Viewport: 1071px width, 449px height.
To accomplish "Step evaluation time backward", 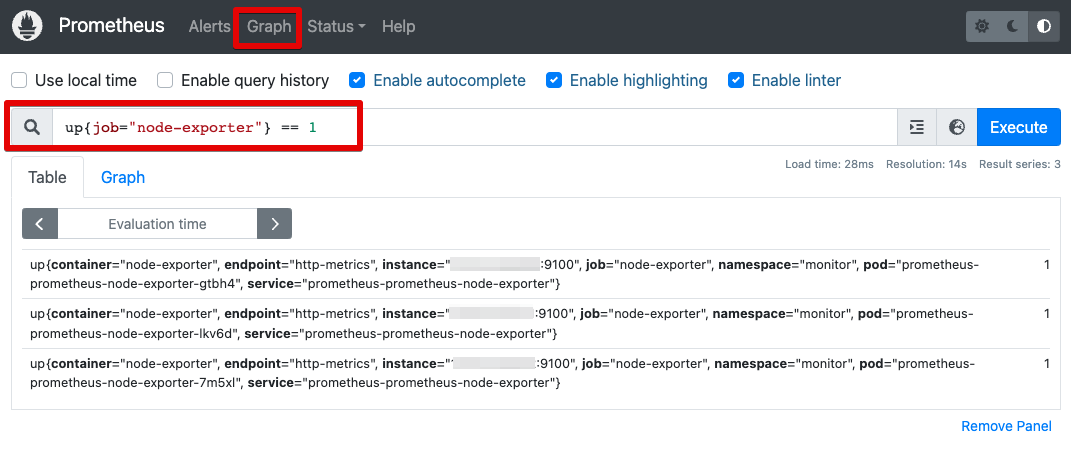I will click(x=40, y=223).
